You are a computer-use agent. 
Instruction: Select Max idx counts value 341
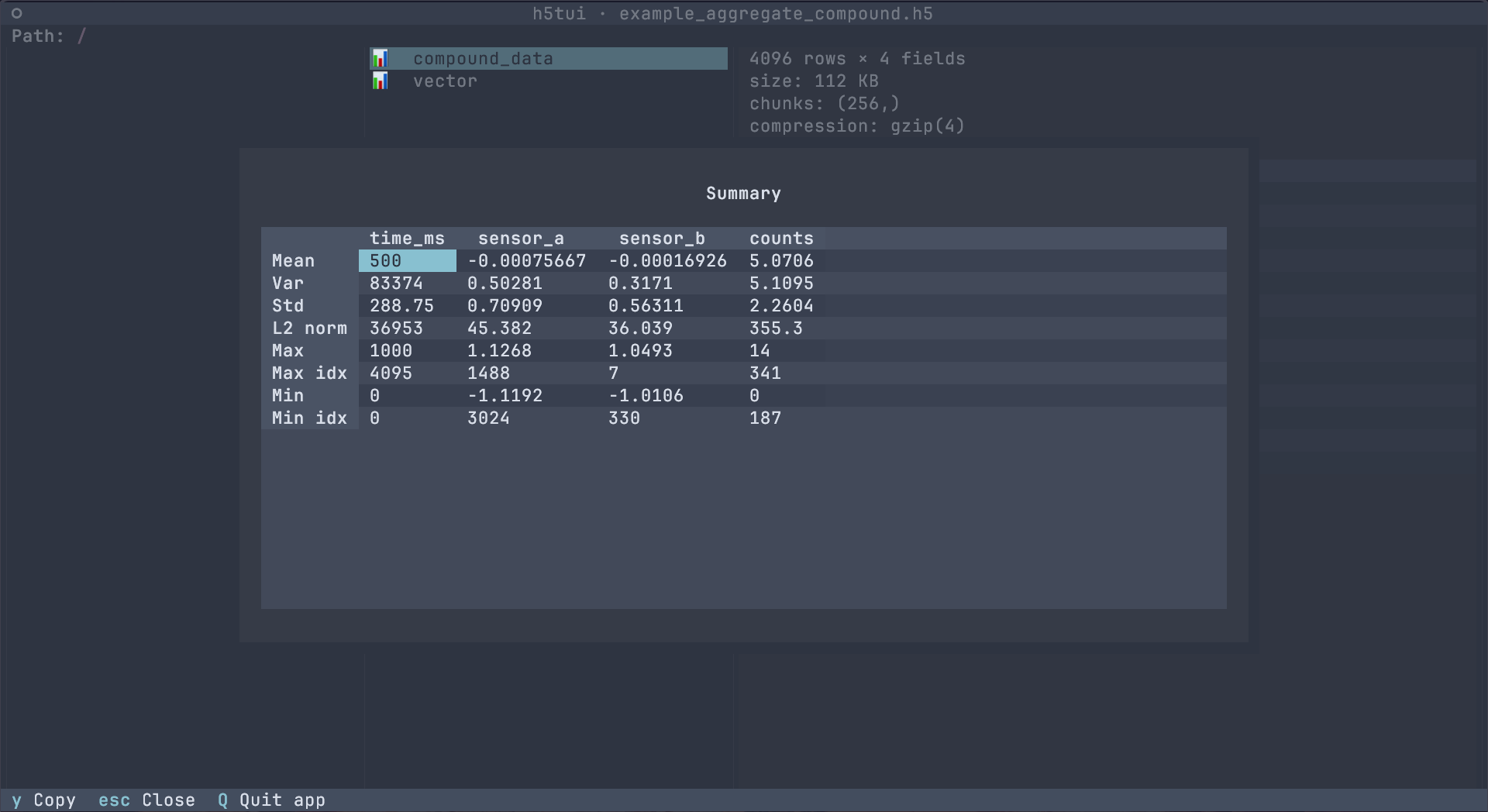(765, 373)
